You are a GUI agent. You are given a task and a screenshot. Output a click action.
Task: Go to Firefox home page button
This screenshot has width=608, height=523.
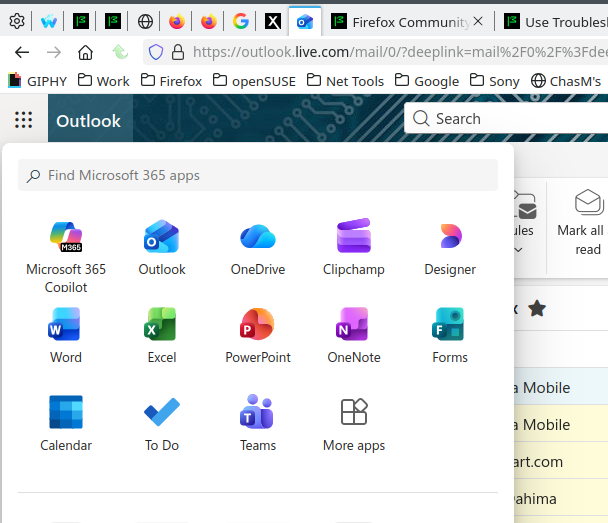[85, 52]
